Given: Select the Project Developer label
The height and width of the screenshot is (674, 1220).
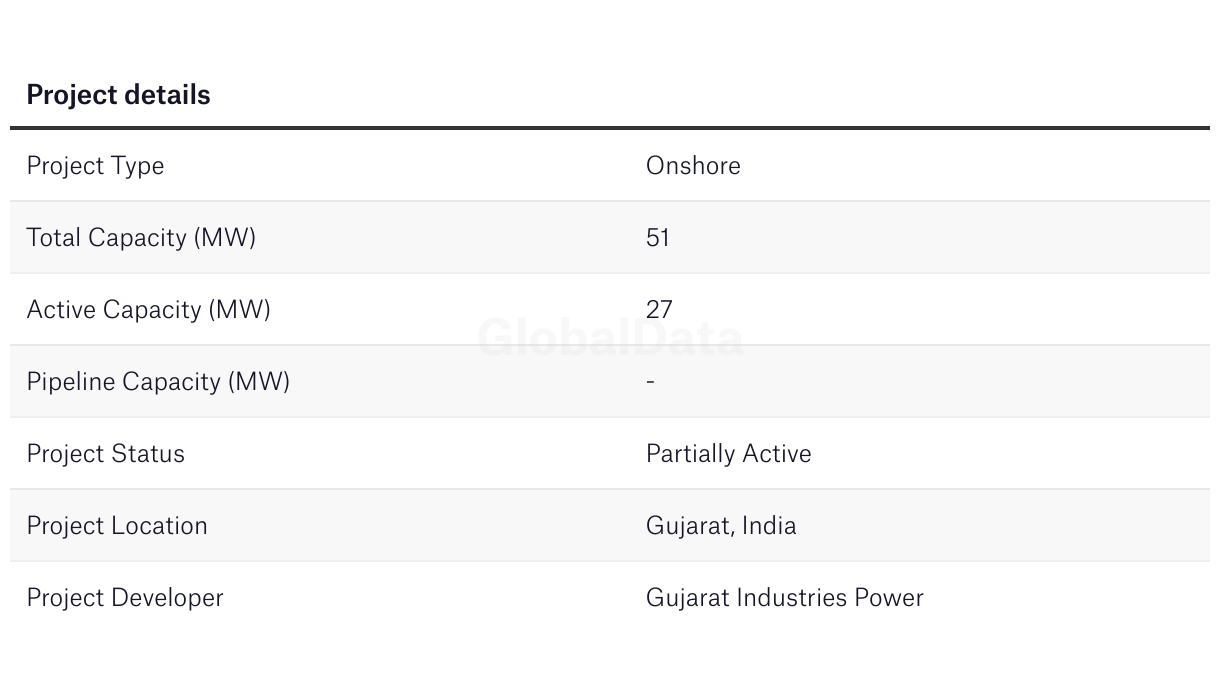Looking at the screenshot, I should (x=125, y=598).
